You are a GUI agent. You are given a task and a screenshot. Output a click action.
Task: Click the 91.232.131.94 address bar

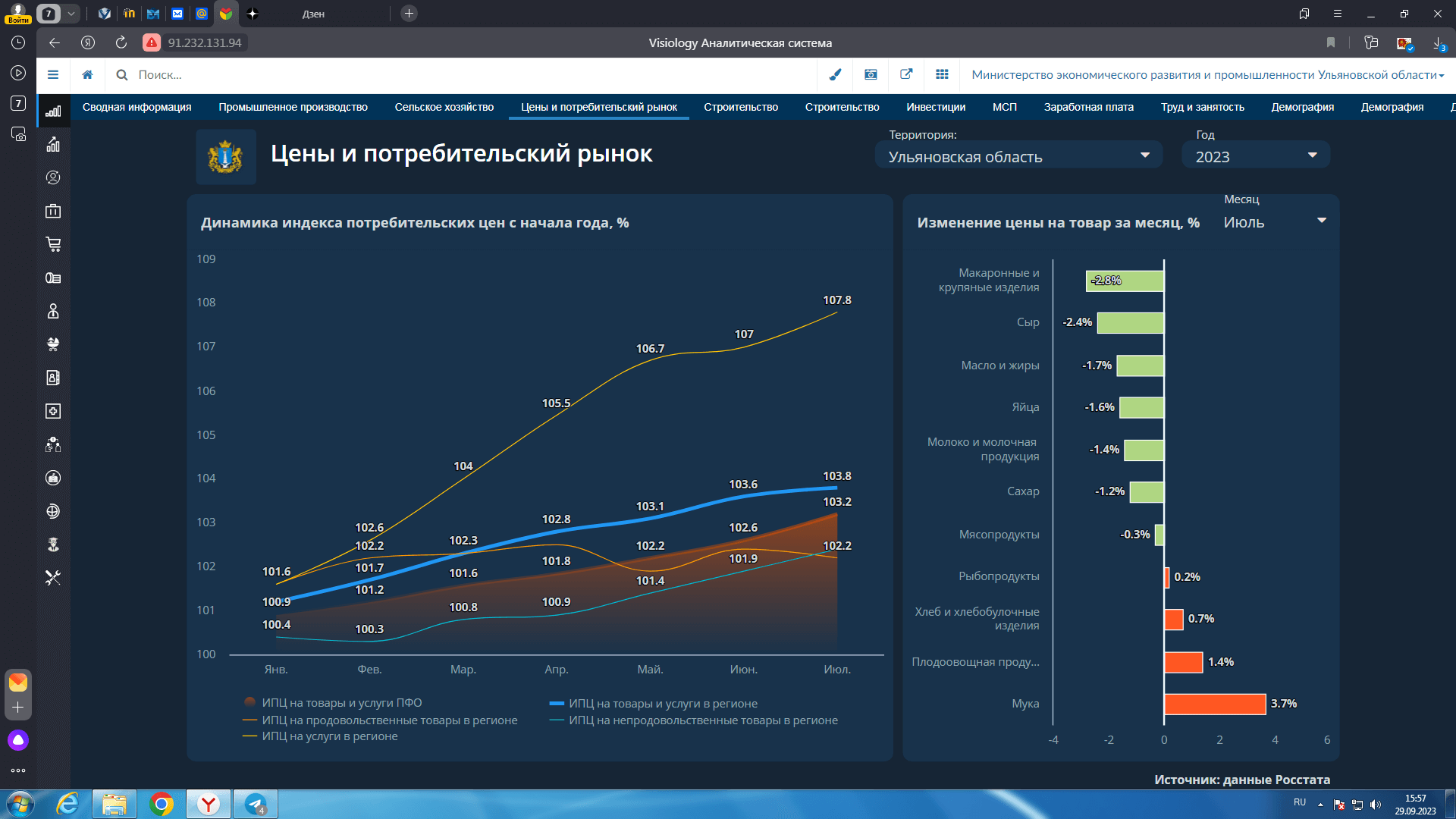coord(204,42)
